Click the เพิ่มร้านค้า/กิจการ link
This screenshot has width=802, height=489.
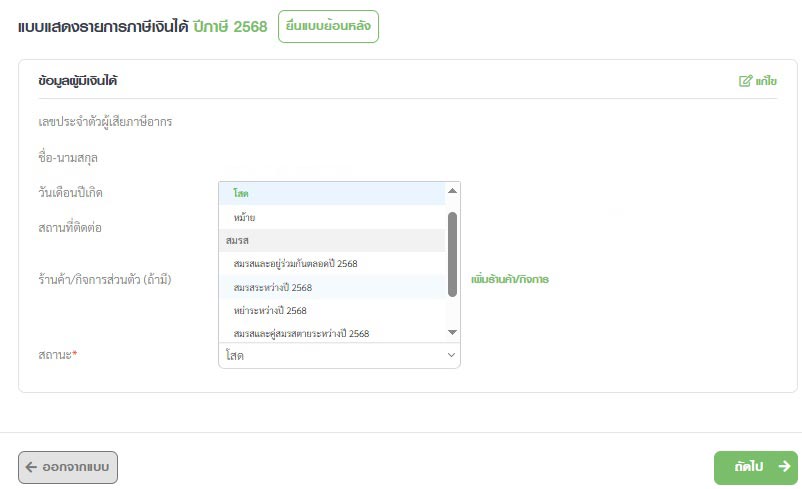(x=510, y=279)
